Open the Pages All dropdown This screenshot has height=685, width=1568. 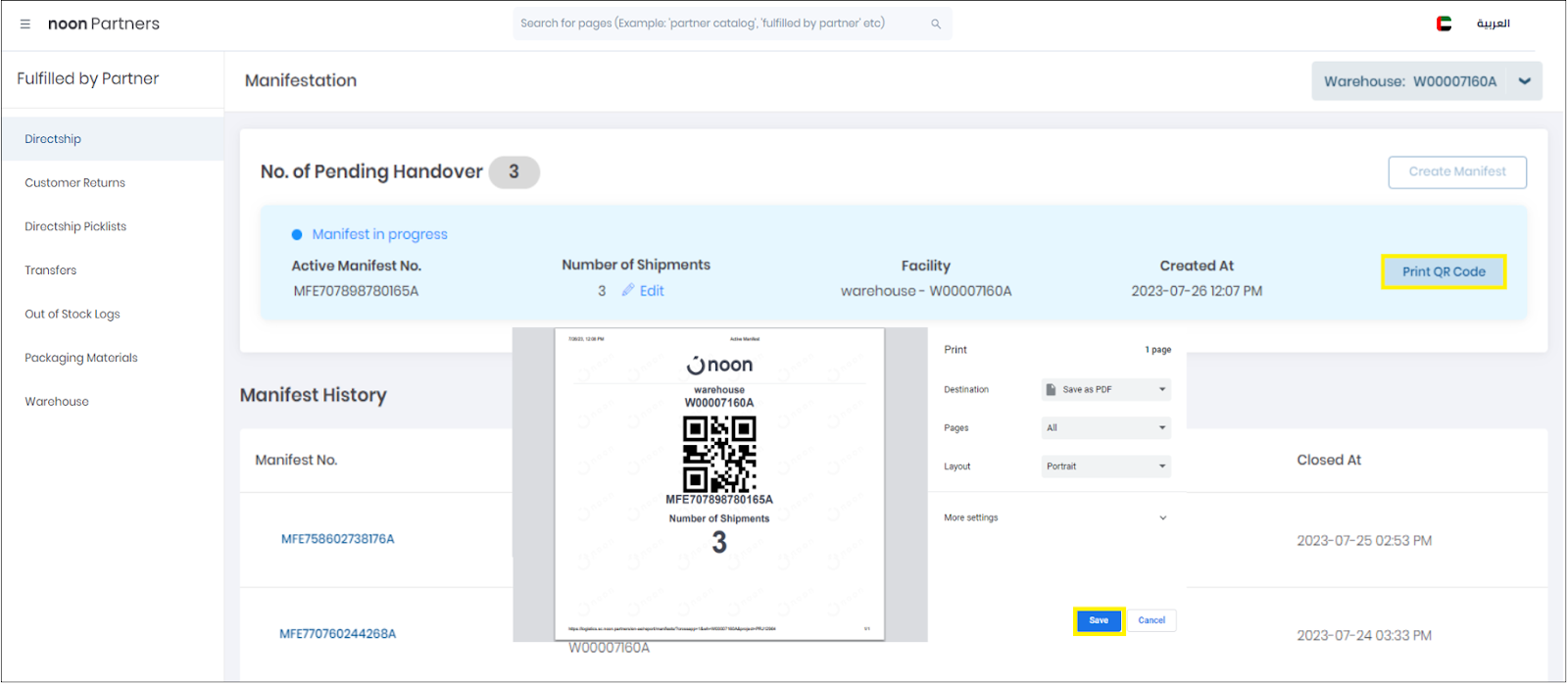pos(1105,427)
